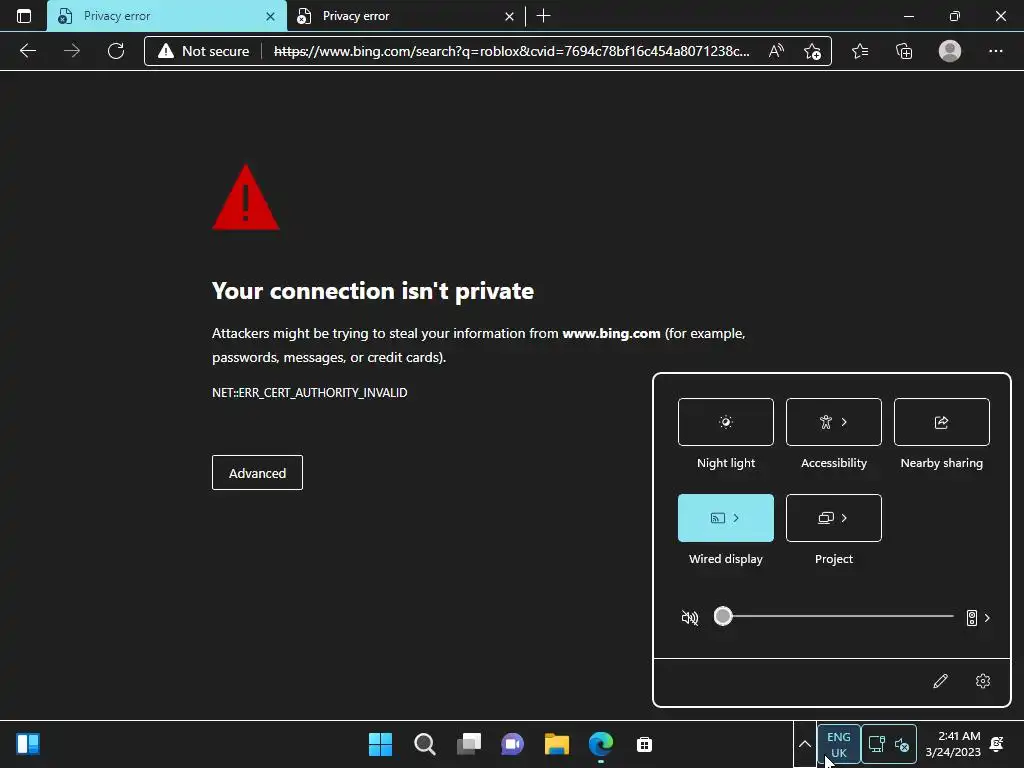Click the Microsoft Edge taskbar icon
The height and width of the screenshot is (768, 1024).
coord(601,744)
